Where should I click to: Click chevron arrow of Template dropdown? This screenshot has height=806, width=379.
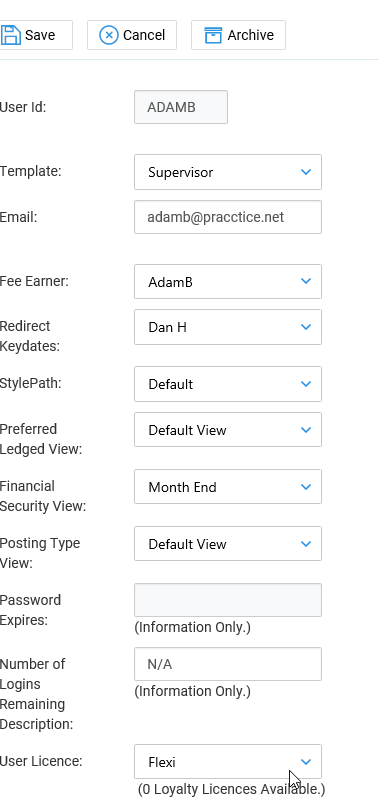(306, 172)
